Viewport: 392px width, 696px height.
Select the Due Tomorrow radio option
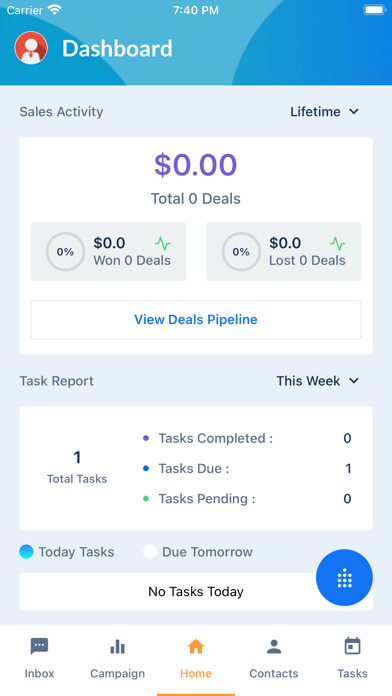(150, 552)
